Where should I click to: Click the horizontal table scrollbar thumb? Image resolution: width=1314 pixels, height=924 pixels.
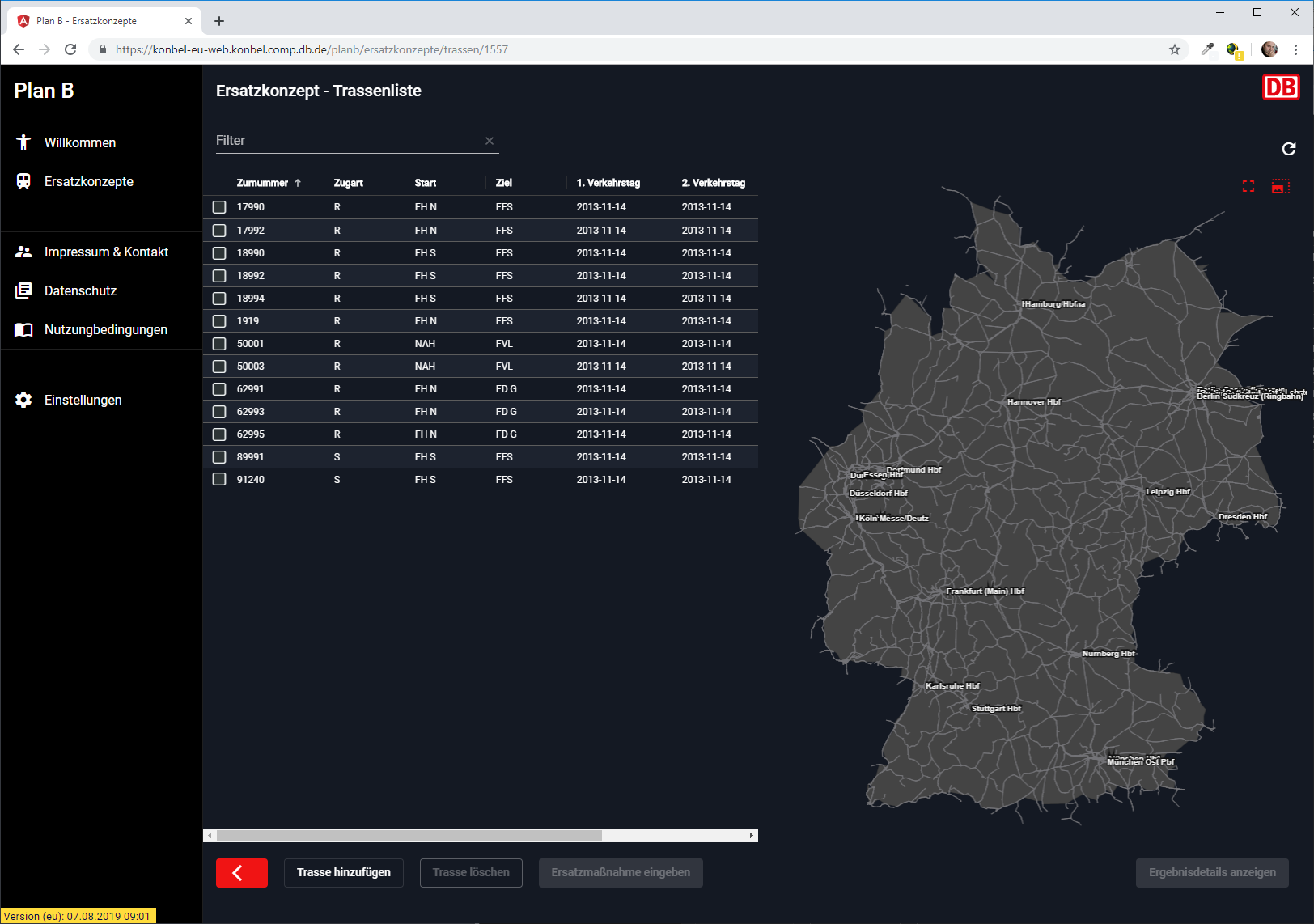click(x=409, y=835)
